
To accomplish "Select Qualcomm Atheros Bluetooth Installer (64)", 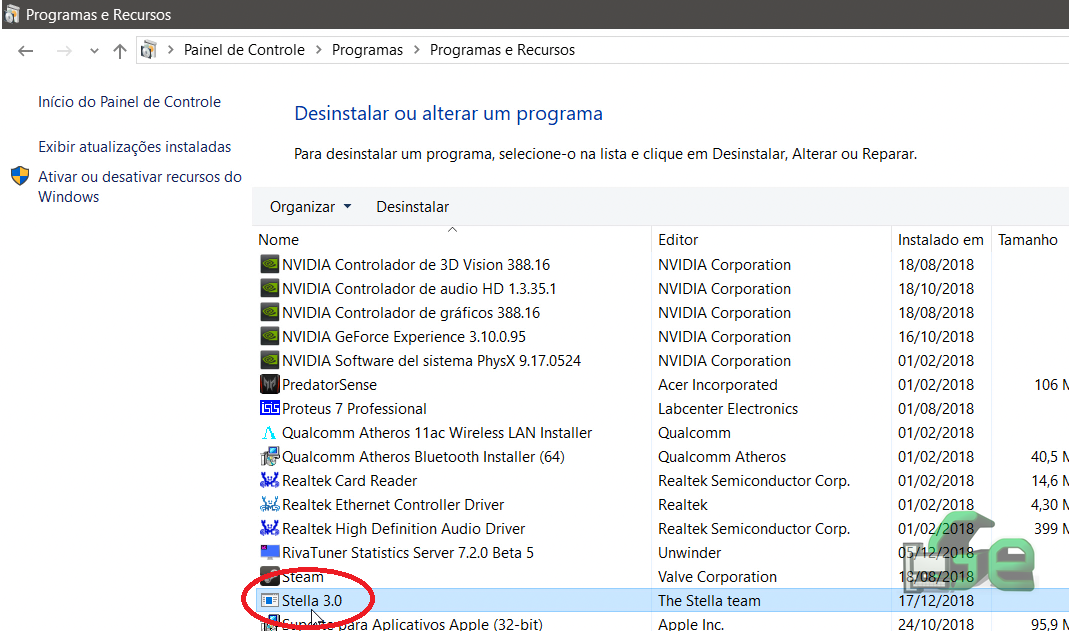I will pyautogui.click(x=423, y=457).
